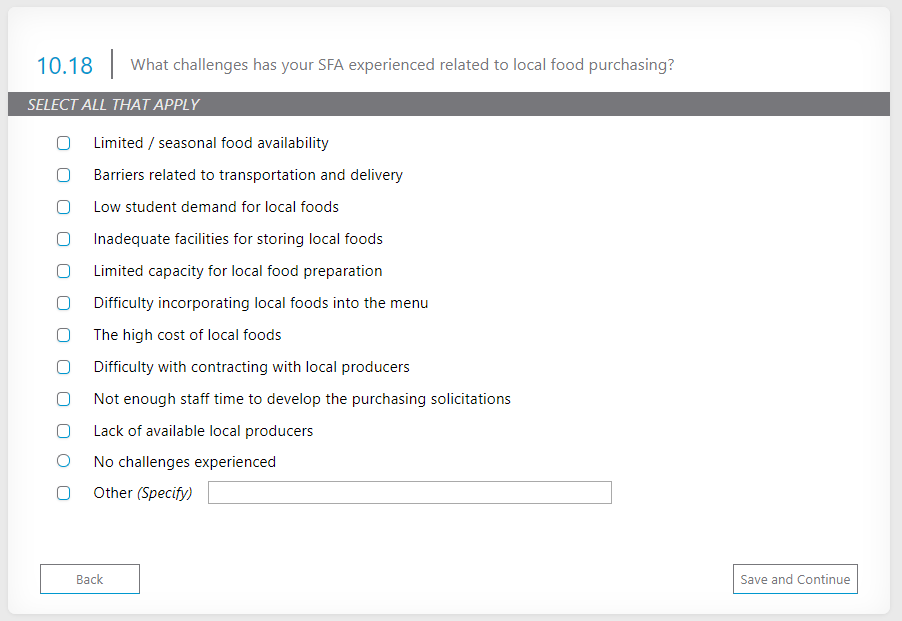Check 'Limited / seasonal food availability' checkbox
Screen dimensions: 902x621
(64, 143)
